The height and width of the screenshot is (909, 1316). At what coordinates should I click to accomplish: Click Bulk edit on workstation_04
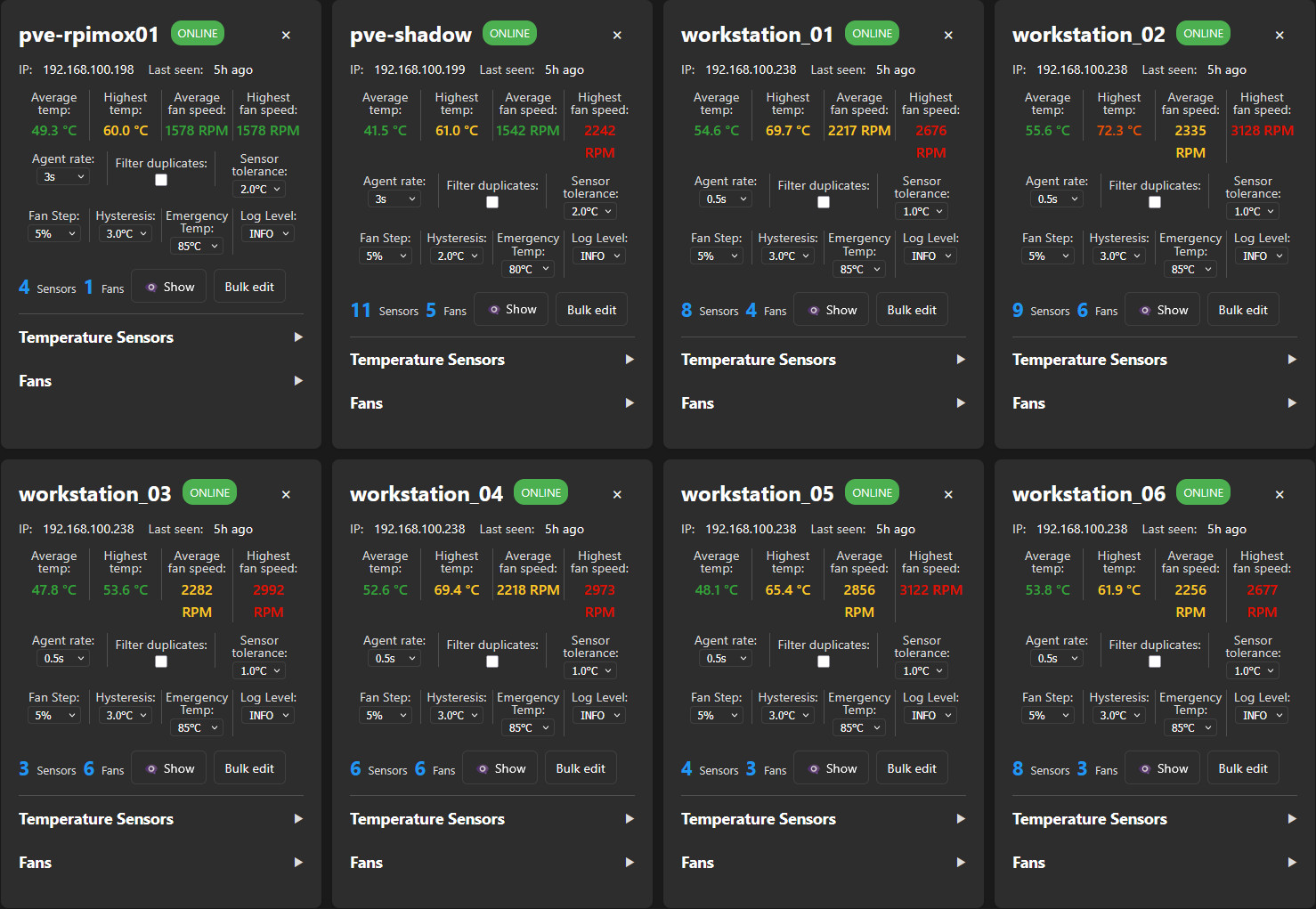[581, 768]
